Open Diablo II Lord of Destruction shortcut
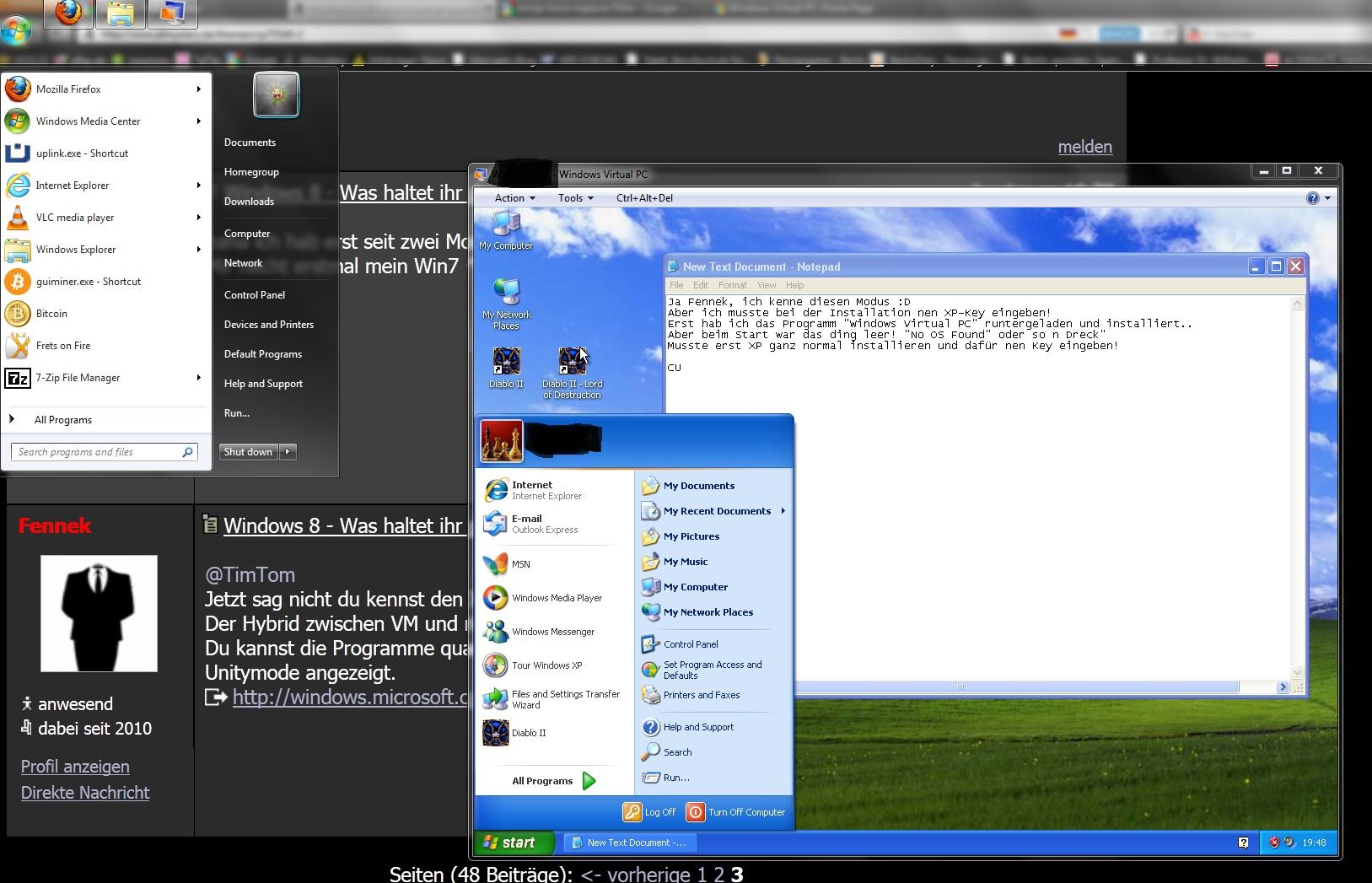The width and height of the screenshot is (1372, 883). pyautogui.click(x=572, y=364)
